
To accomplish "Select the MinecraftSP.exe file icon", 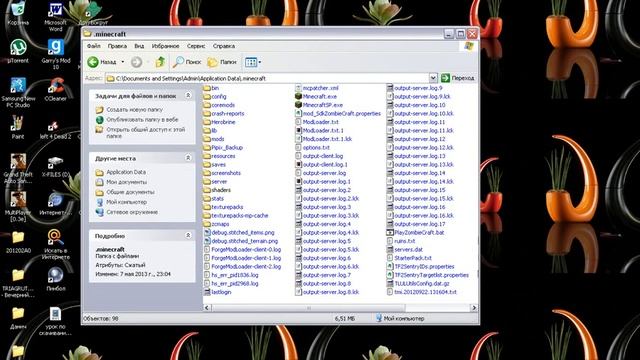I will [x=298, y=105].
